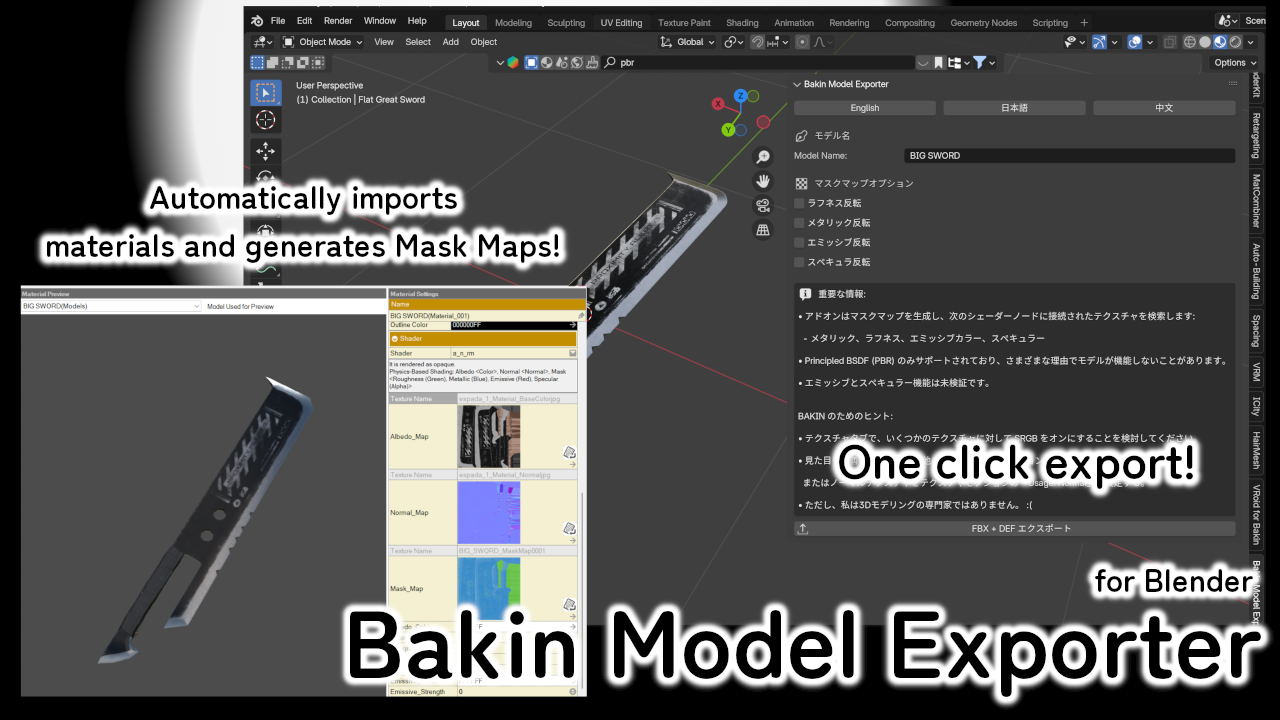Open the BIG SWORD(Models) preview dropdown
1280x720 pixels.
point(110,306)
